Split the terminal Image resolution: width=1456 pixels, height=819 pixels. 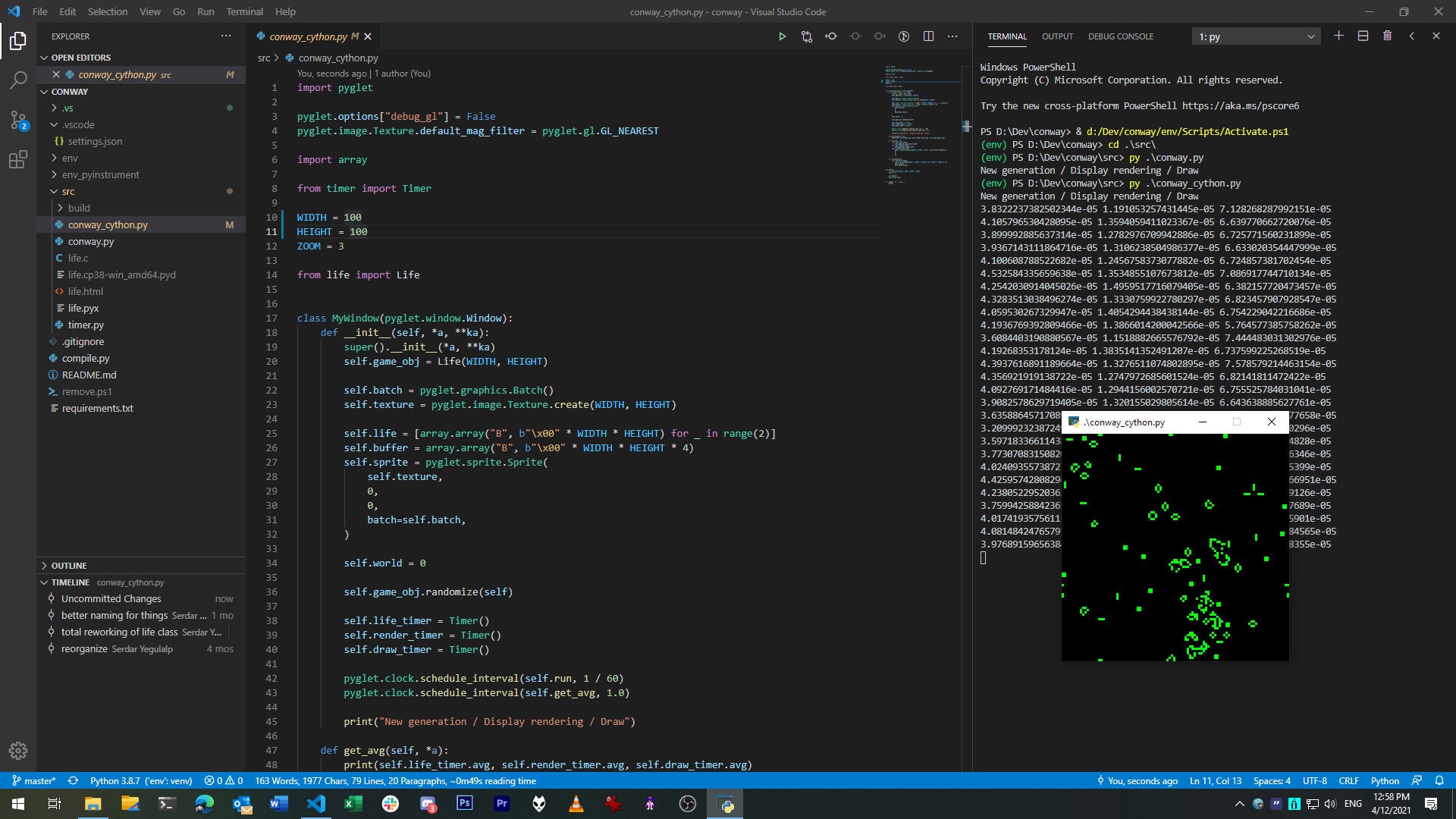pos(1363,36)
